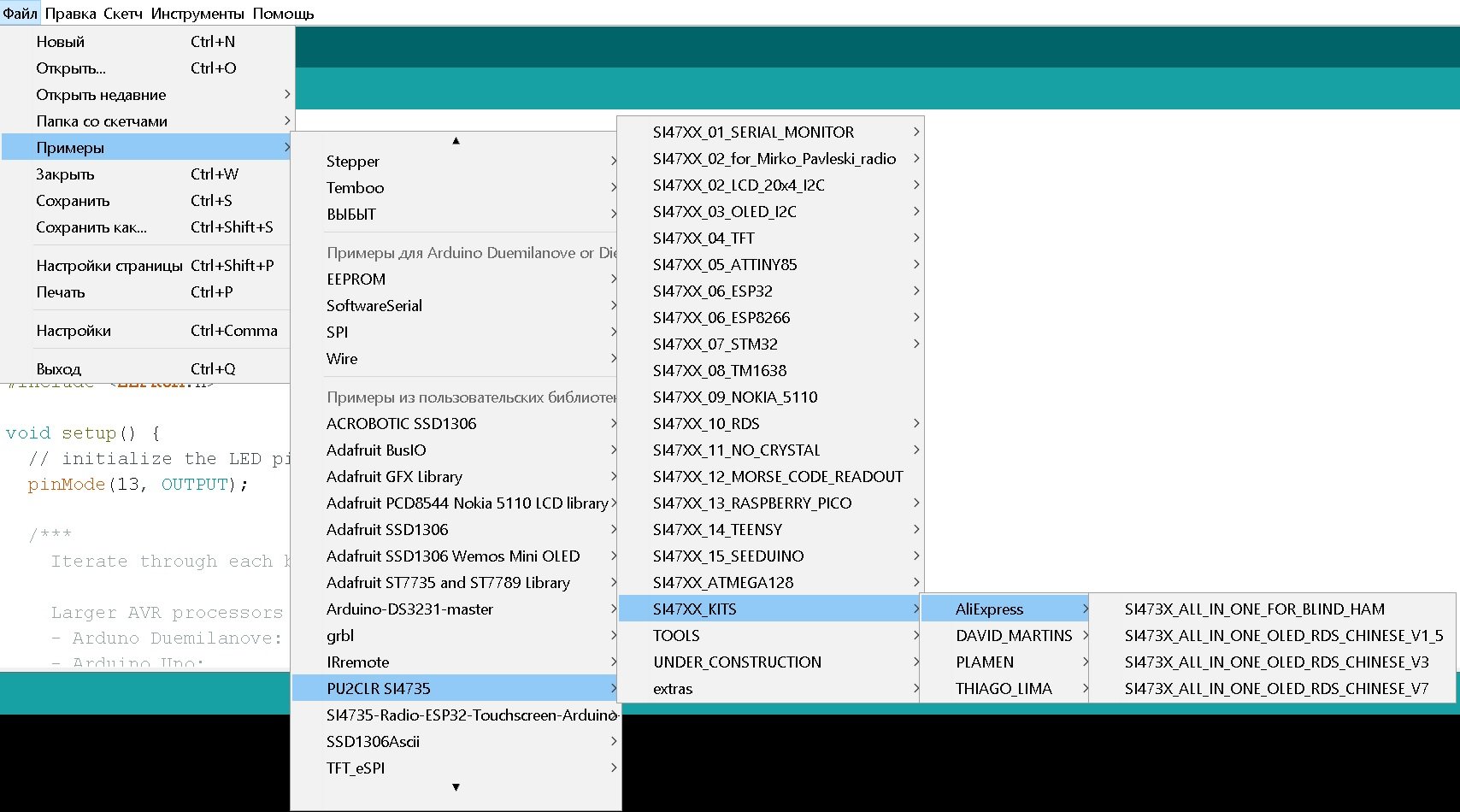Click the scroll-down arrow of examples list
Screen dimensions: 1460x812
(x=456, y=787)
